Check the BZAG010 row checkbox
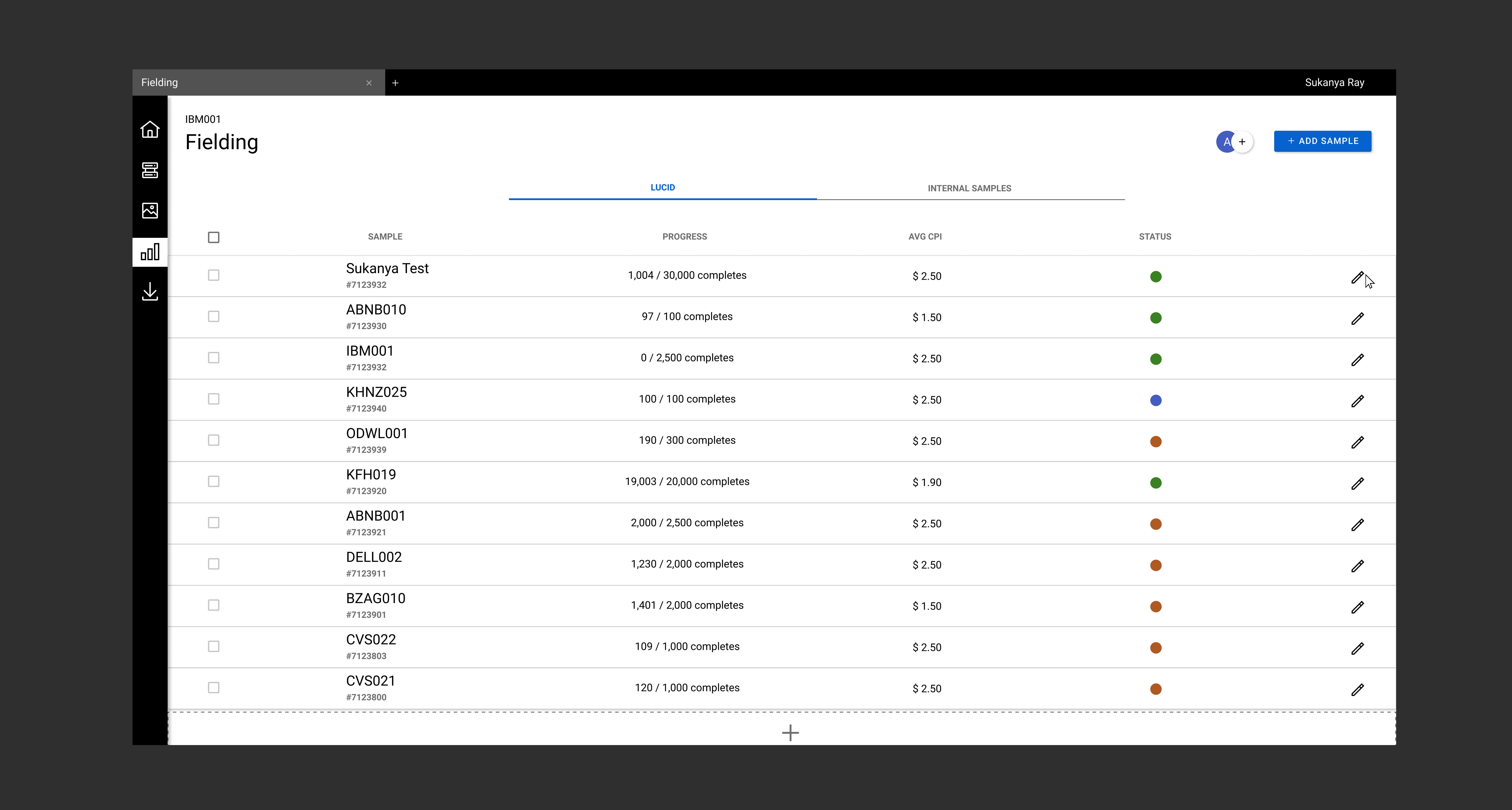The width and height of the screenshot is (1512, 810). click(214, 605)
